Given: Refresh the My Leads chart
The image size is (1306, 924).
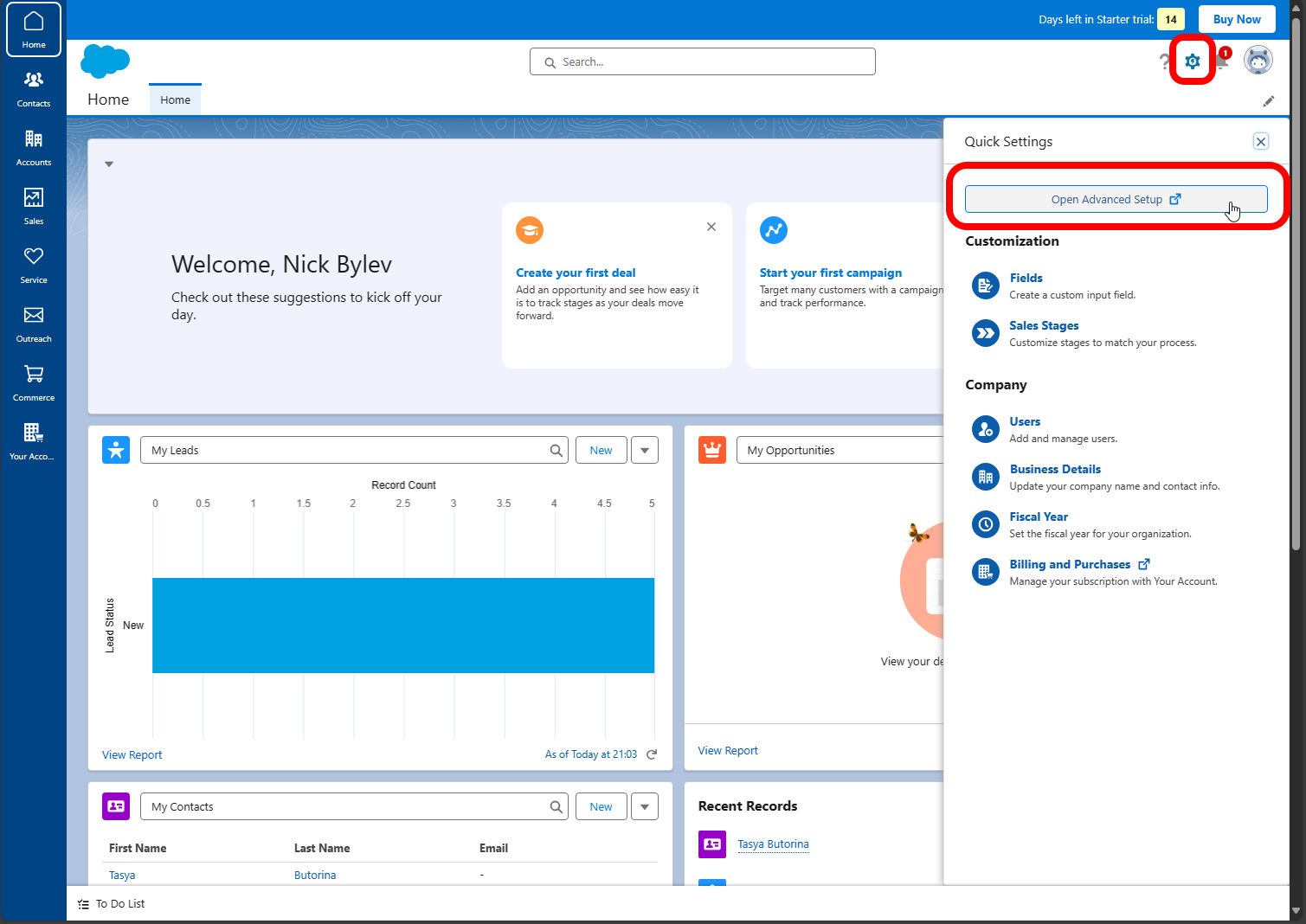Looking at the screenshot, I should [652, 754].
